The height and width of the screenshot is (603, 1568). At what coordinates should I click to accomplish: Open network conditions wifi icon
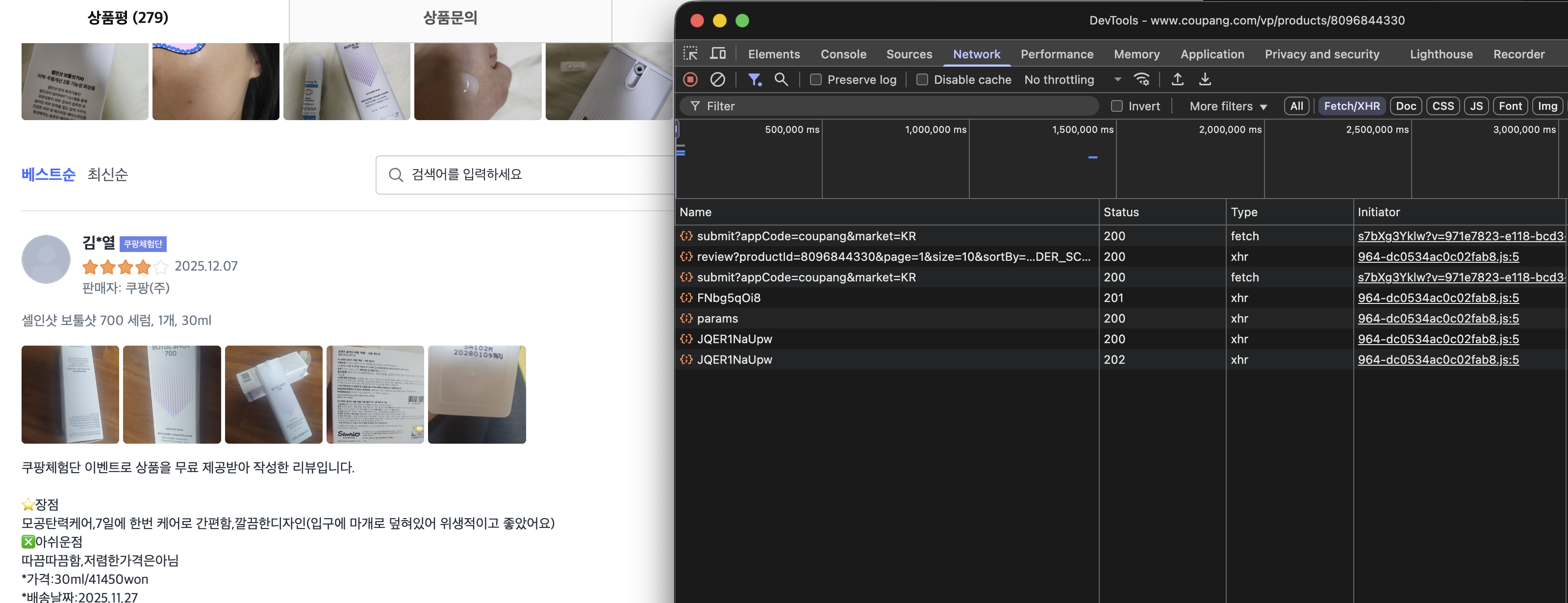1141,79
